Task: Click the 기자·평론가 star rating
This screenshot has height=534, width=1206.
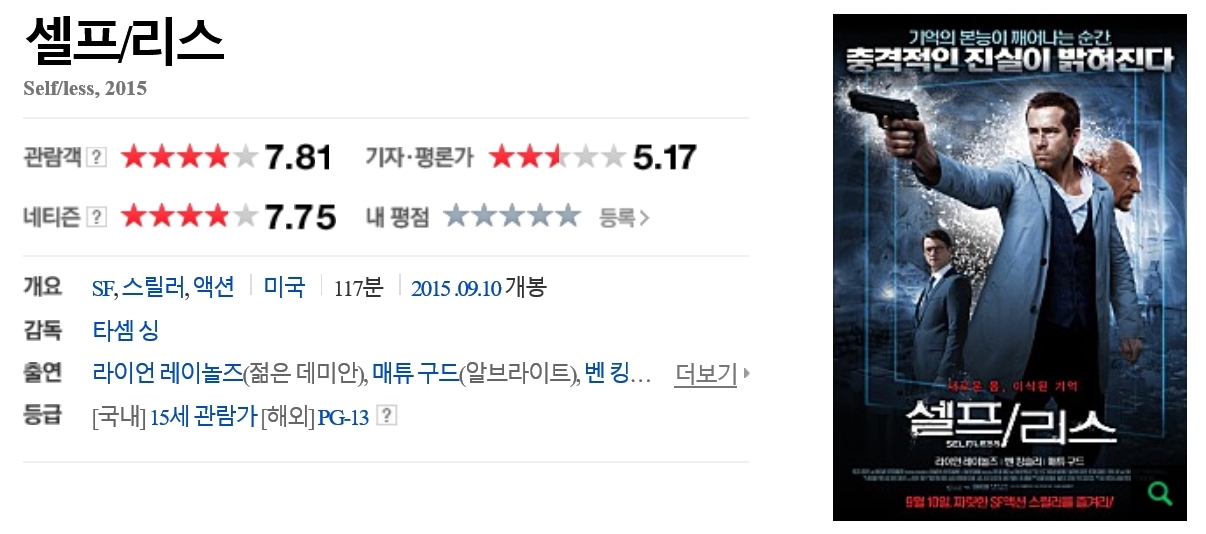Action: click(x=557, y=157)
